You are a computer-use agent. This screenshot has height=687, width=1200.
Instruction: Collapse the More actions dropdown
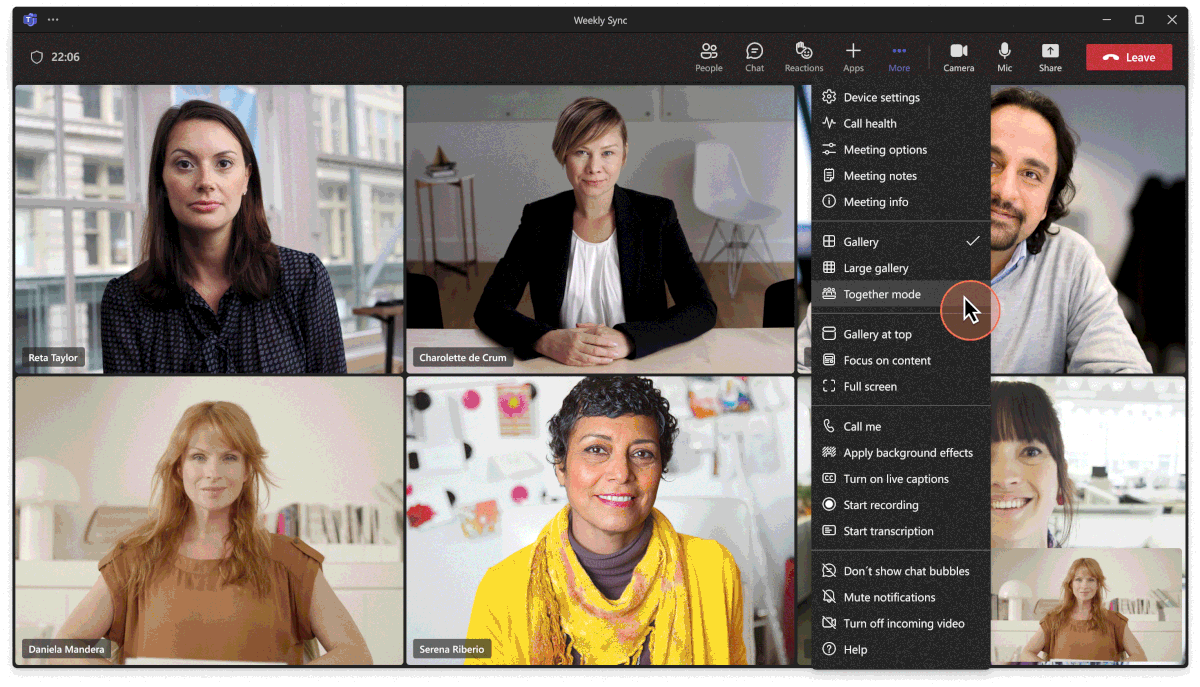coord(899,57)
